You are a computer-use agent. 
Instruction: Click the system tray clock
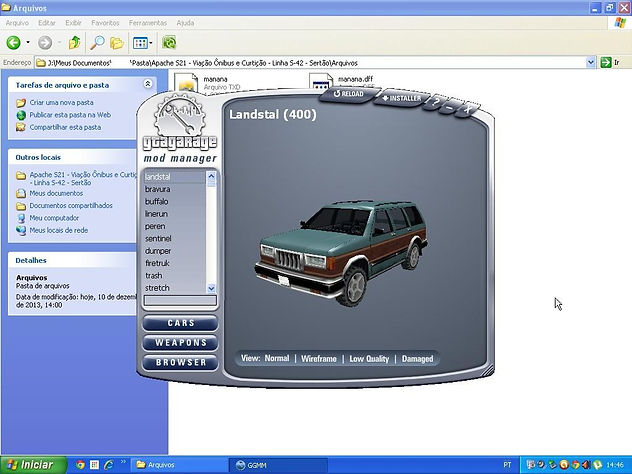(x=615, y=465)
